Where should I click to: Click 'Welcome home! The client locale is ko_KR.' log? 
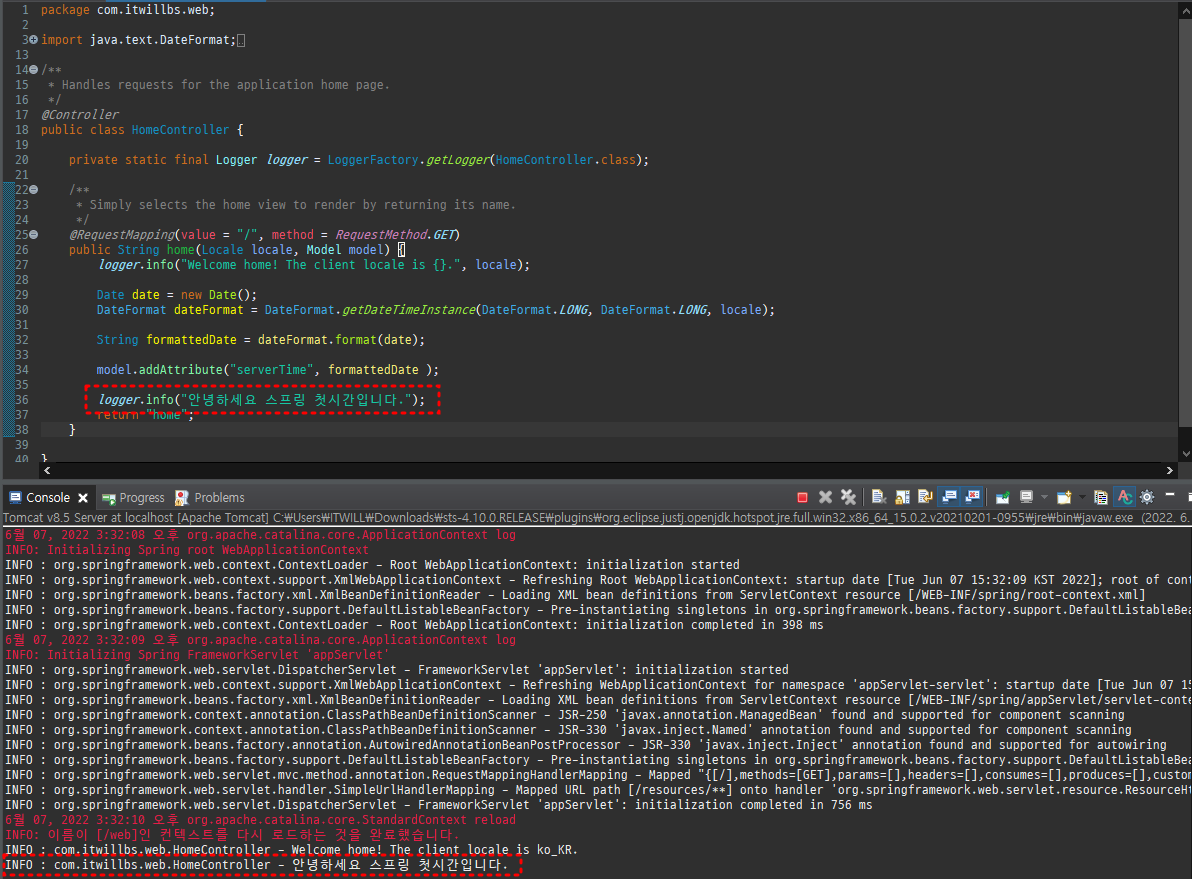(291, 850)
